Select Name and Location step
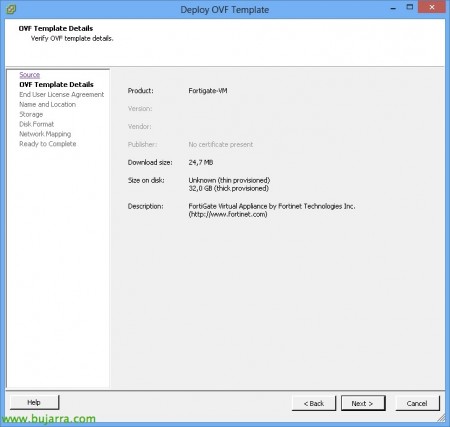This screenshot has width=450, height=427. (48, 104)
